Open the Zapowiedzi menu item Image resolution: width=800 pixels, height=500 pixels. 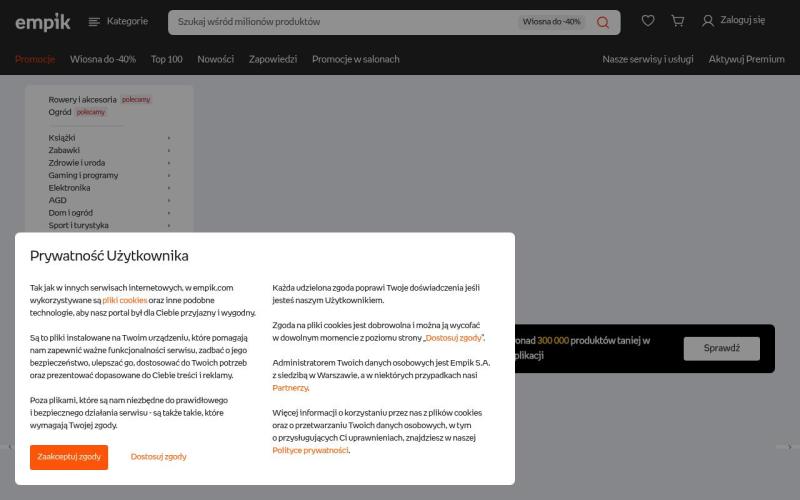pos(273,59)
